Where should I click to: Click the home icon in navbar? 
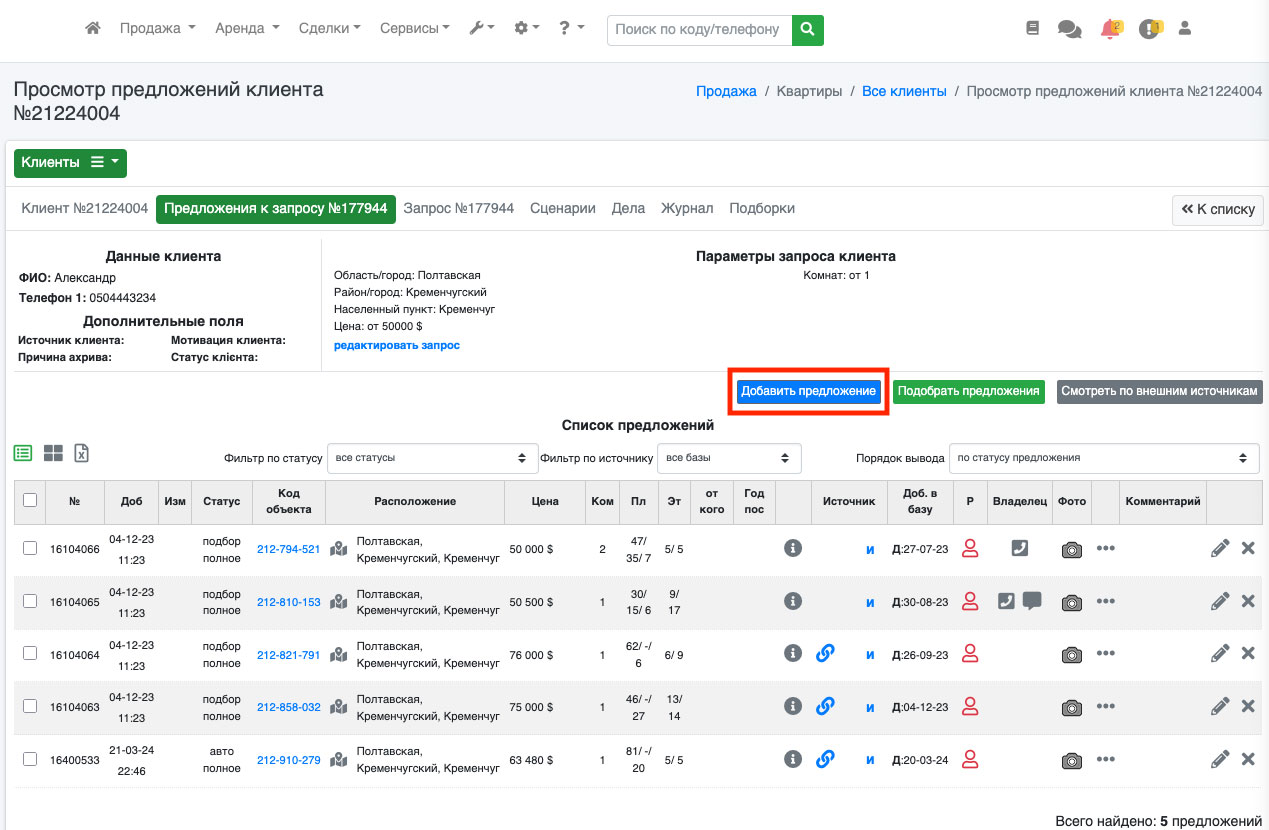point(93,29)
